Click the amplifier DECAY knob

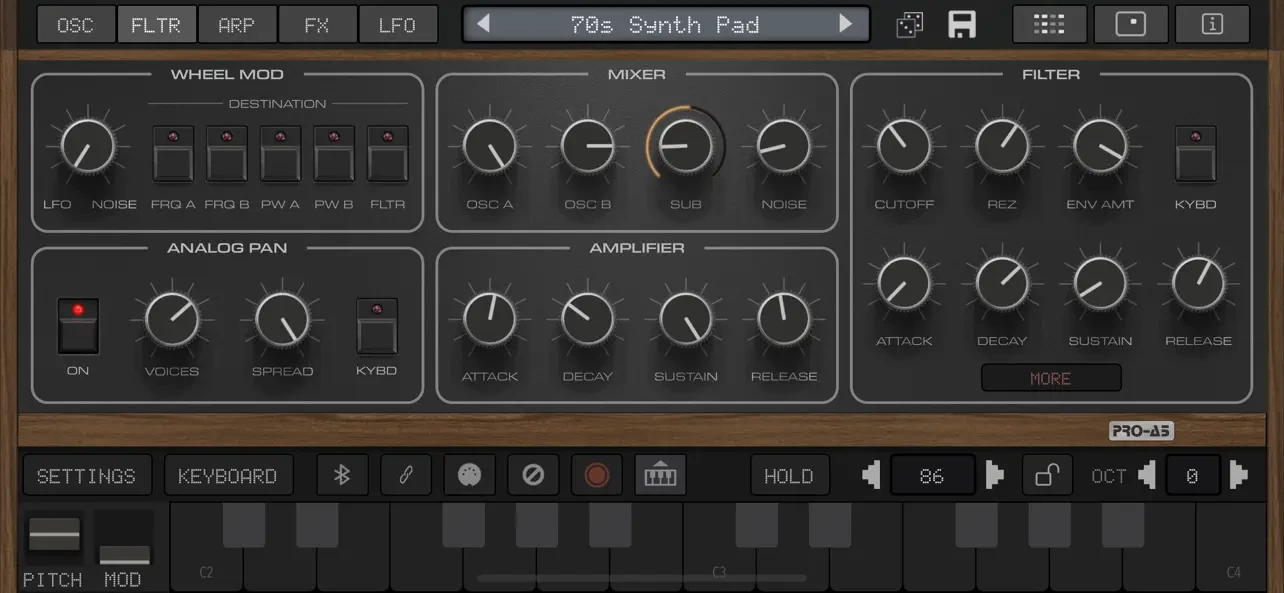588,319
